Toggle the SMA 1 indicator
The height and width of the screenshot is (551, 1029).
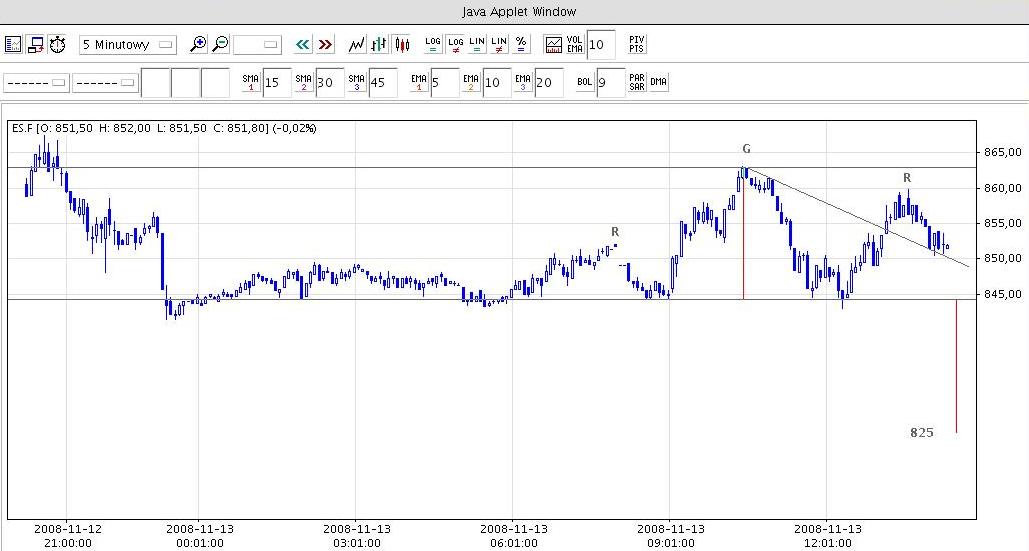[251, 82]
